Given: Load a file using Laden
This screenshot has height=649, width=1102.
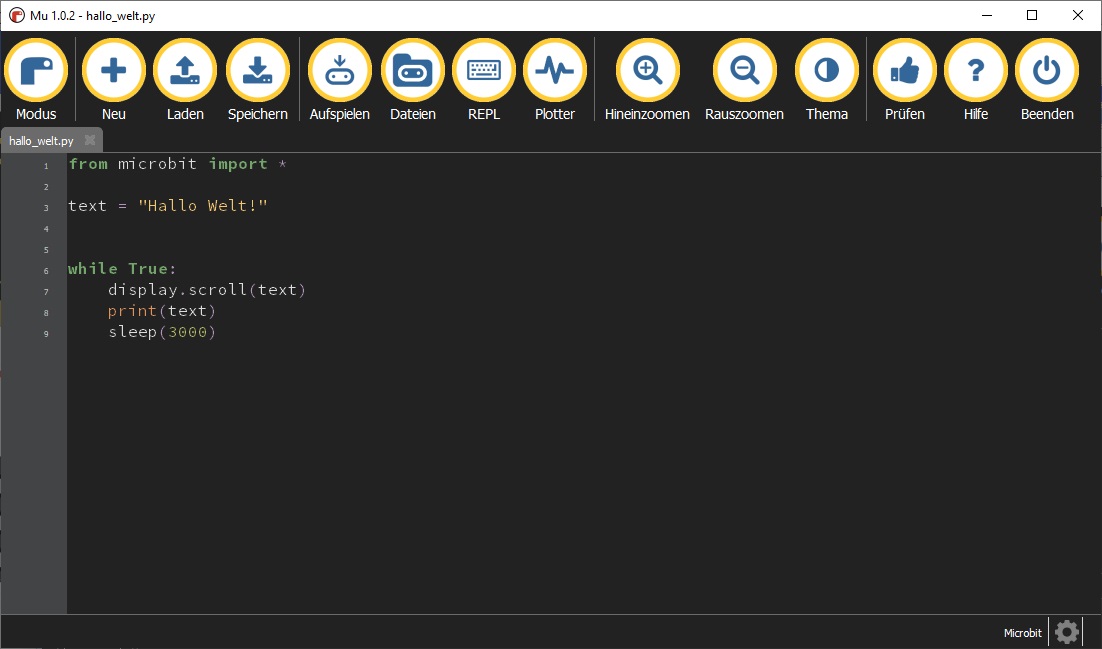Looking at the screenshot, I should click(x=185, y=80).
